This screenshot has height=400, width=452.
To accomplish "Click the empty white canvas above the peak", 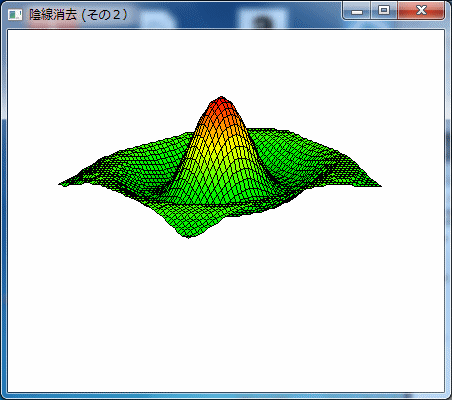I will [226, 62].
